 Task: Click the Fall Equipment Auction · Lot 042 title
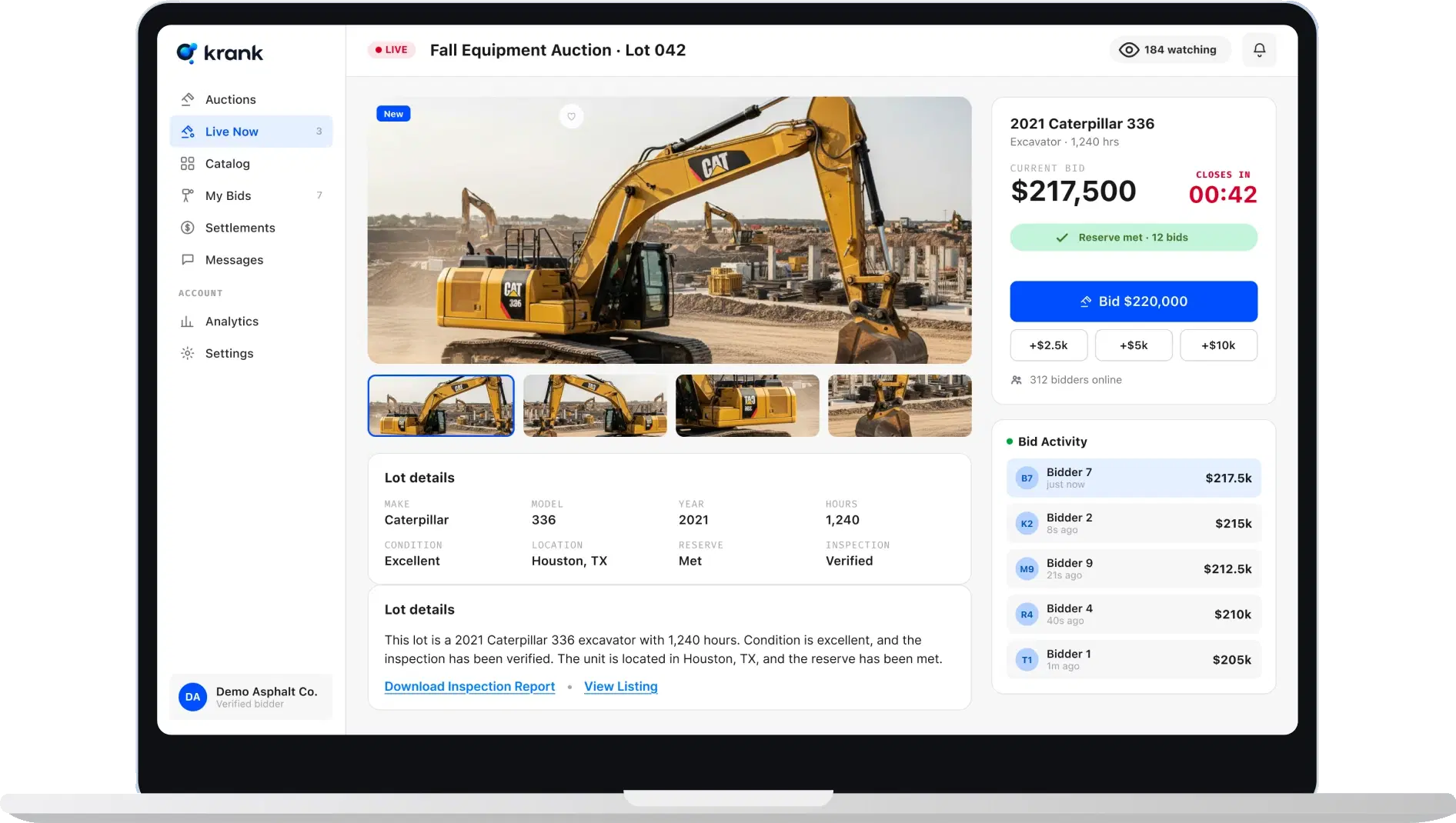(x=558, y=50)
